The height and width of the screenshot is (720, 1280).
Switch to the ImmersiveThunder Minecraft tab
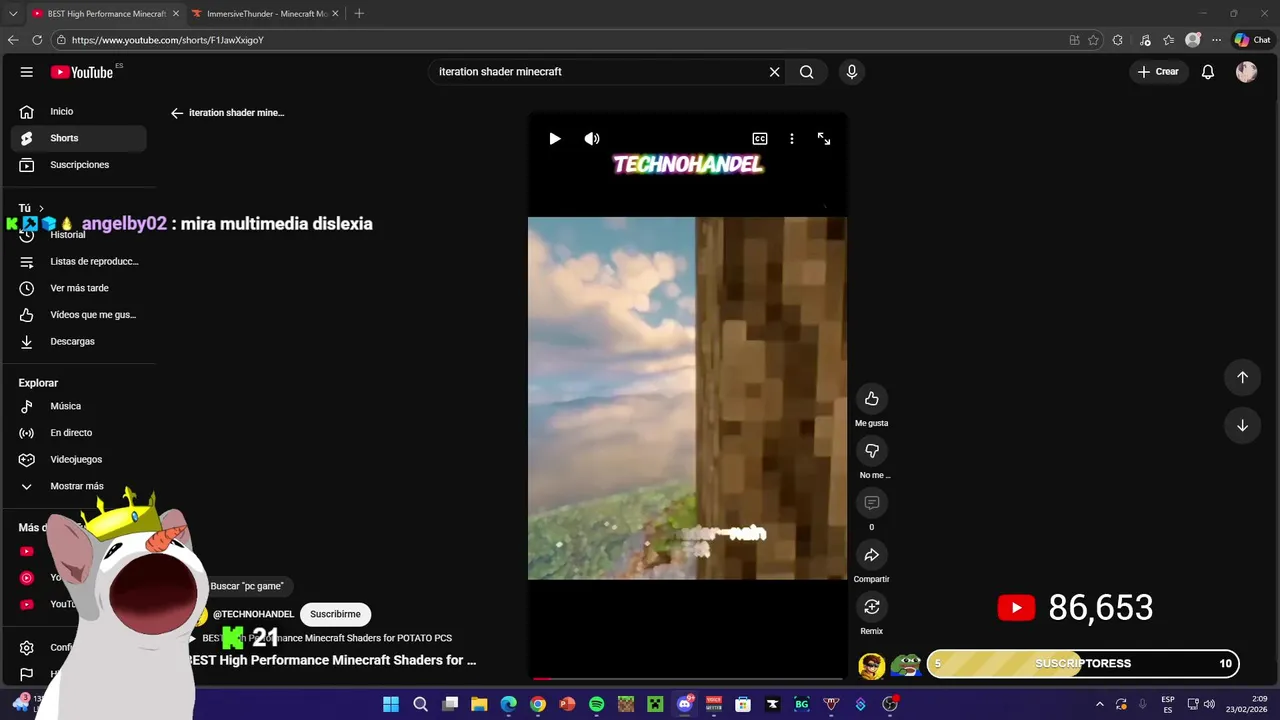pyautogui.click(x=265, y=14)
